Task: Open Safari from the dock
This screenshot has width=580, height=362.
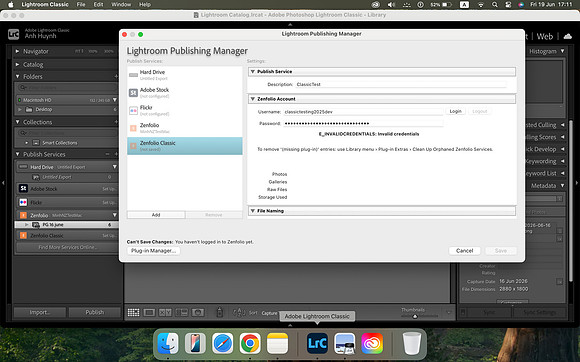Action: (223, 343)
